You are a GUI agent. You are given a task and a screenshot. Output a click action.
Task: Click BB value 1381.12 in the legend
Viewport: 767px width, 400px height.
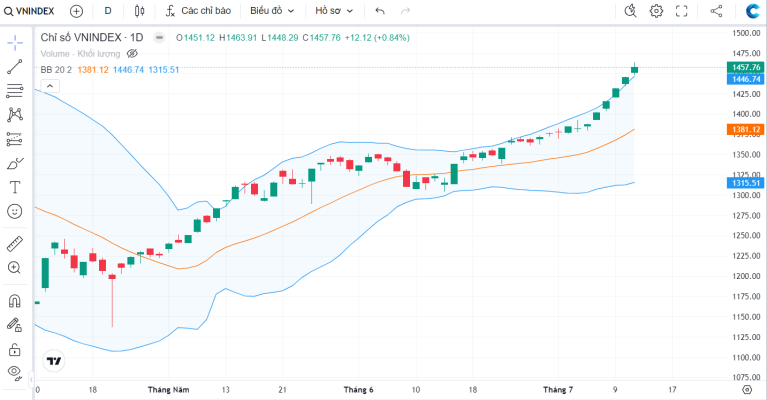tap(93, 70)
